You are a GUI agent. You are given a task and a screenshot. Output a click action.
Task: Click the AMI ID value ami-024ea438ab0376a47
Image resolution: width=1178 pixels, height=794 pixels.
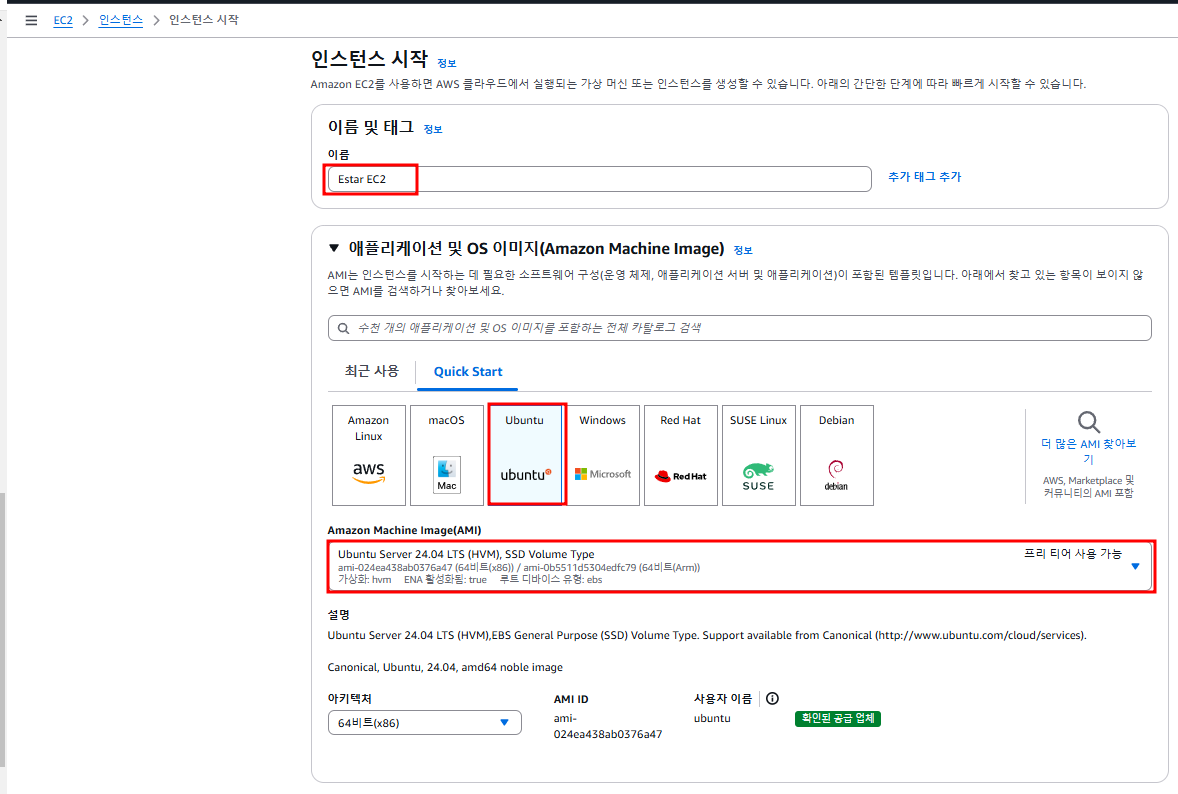tap(608, 726)
